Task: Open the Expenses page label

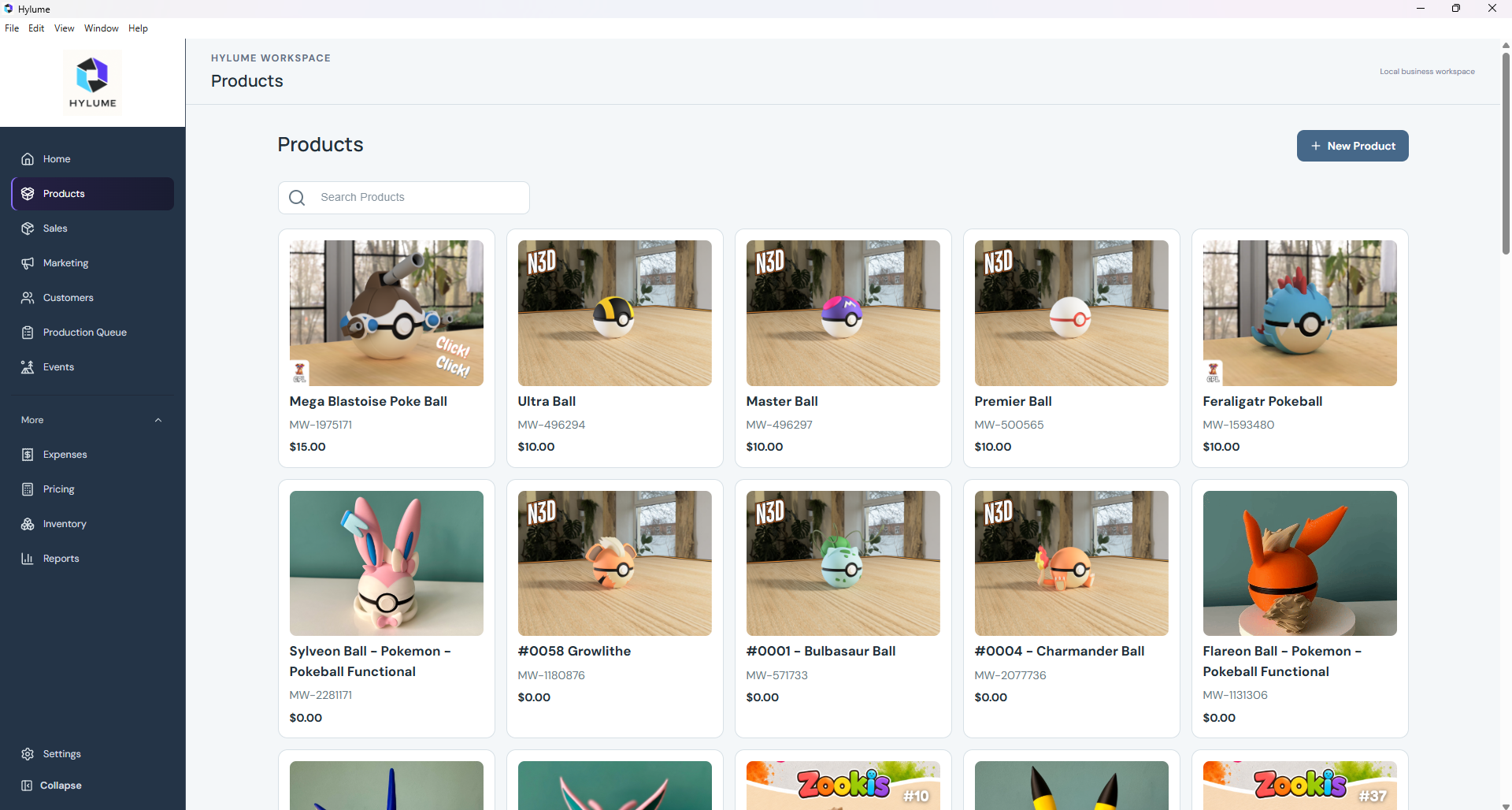Action: click(x=65, y=455)
